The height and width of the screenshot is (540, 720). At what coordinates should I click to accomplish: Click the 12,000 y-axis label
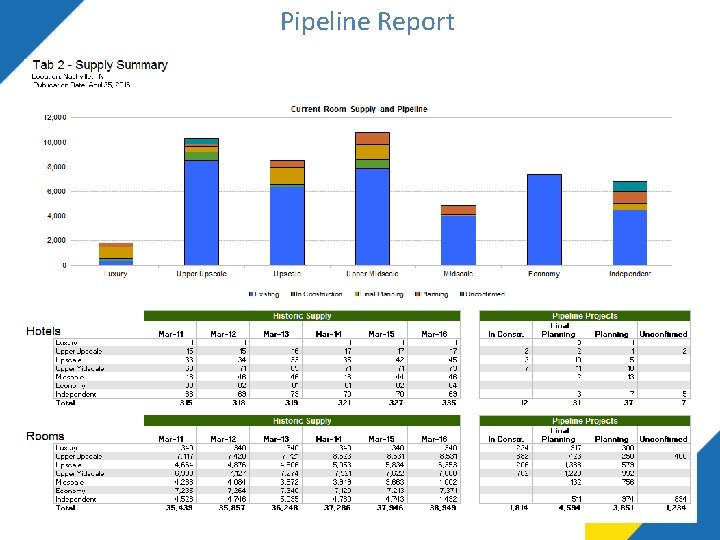pyautogui.click(x=55, y=118)
